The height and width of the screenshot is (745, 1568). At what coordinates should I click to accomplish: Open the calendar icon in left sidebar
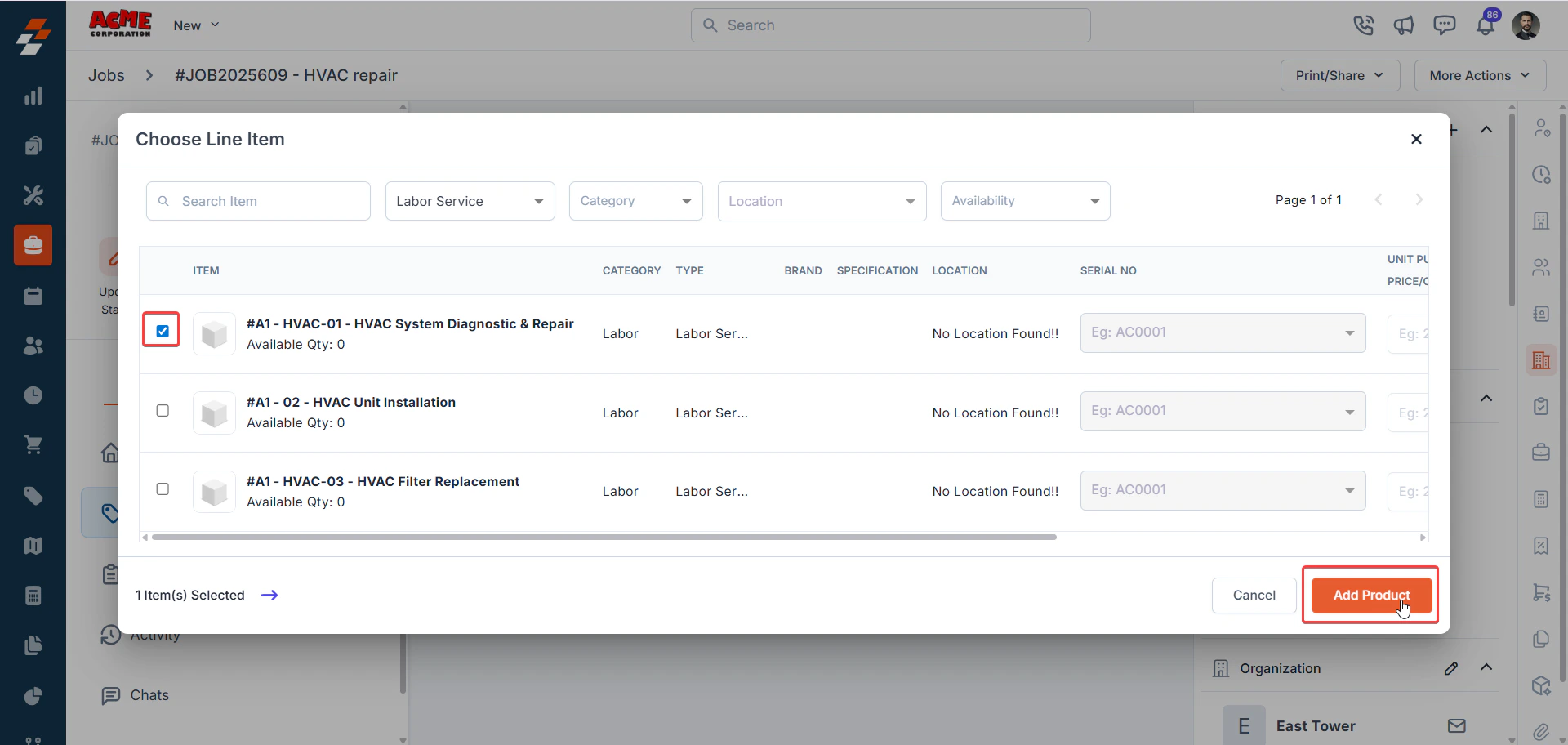tap(33, 296)
